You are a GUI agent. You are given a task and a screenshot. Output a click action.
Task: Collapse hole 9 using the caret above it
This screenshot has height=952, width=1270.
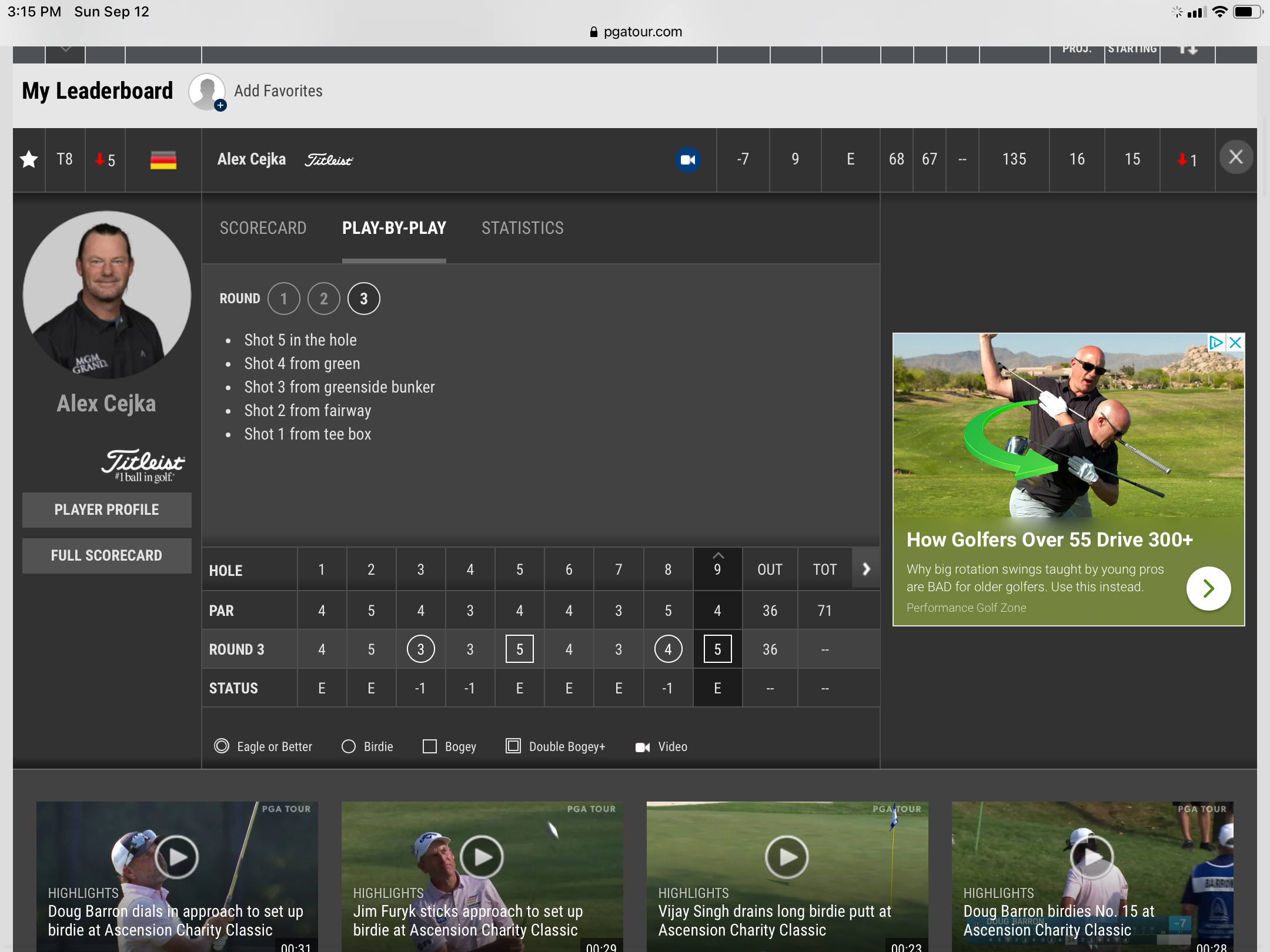click(718, 555)
